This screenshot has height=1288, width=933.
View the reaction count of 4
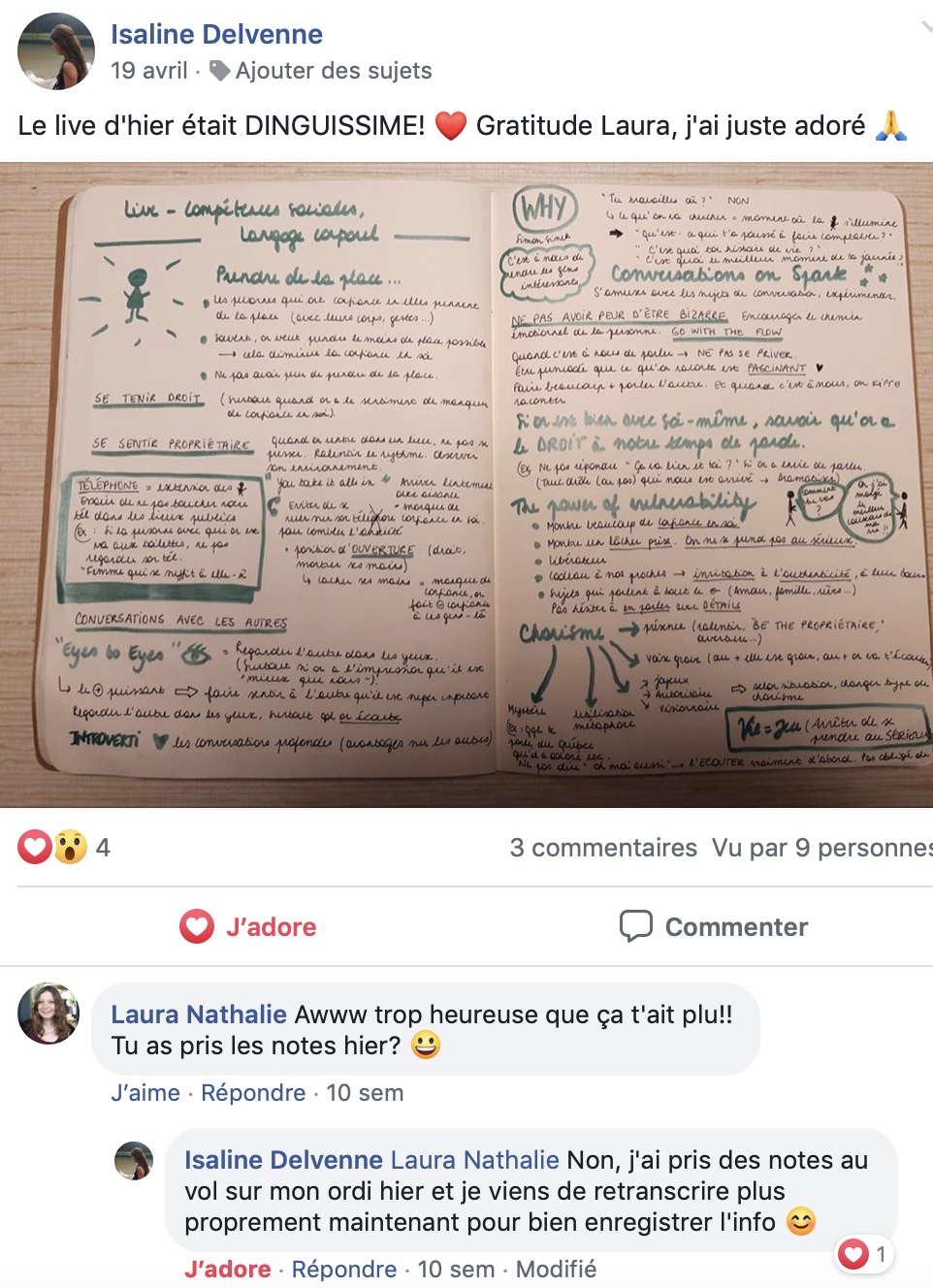103,848
